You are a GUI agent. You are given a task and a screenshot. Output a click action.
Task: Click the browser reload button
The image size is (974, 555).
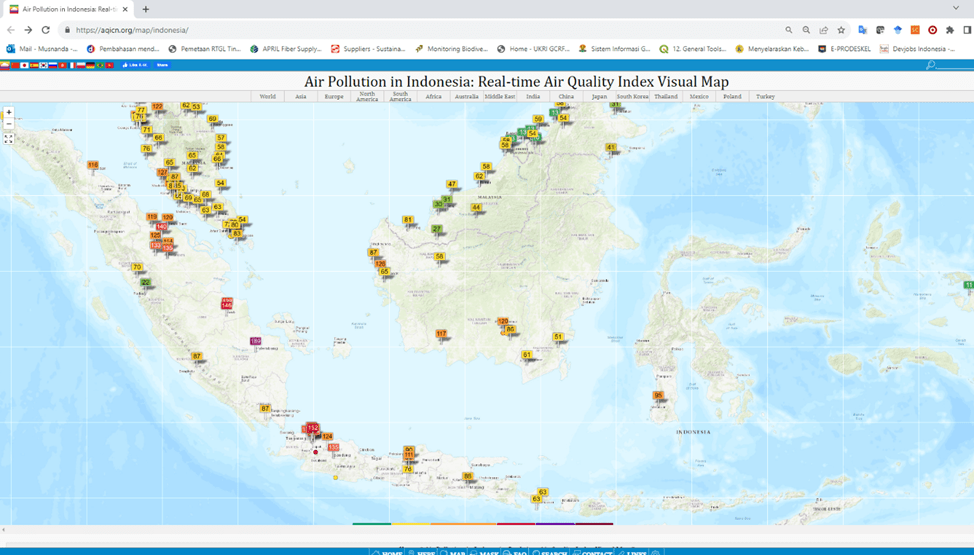(45, 30)
